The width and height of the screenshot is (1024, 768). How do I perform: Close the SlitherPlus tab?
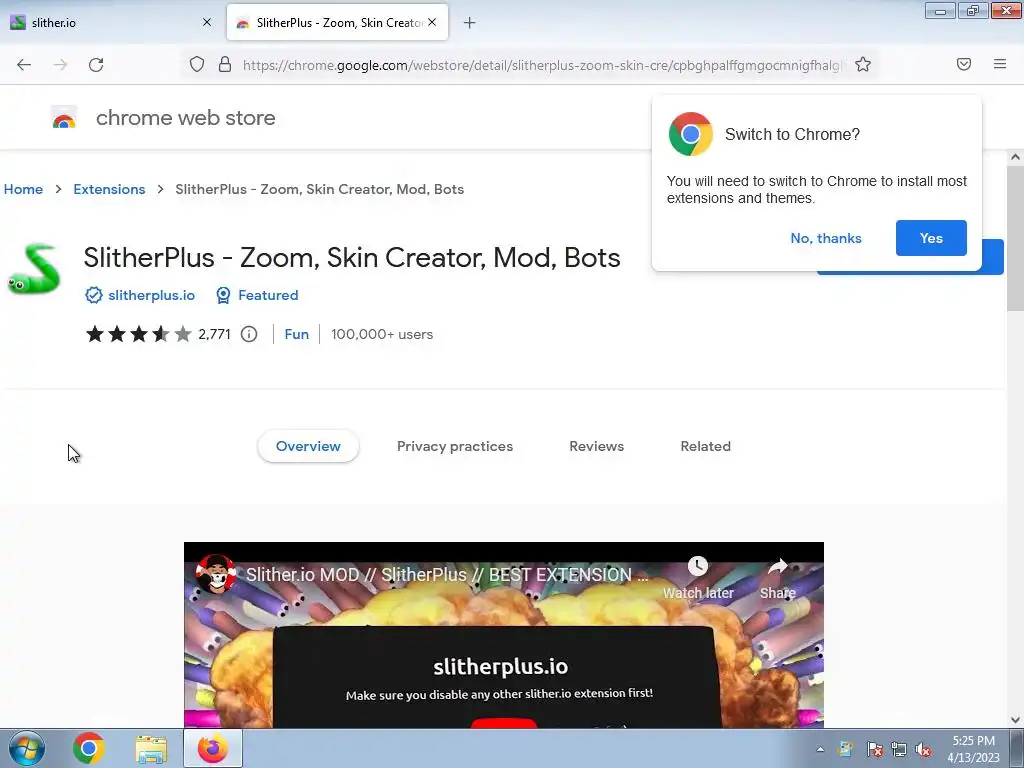[x=432, y=22]
